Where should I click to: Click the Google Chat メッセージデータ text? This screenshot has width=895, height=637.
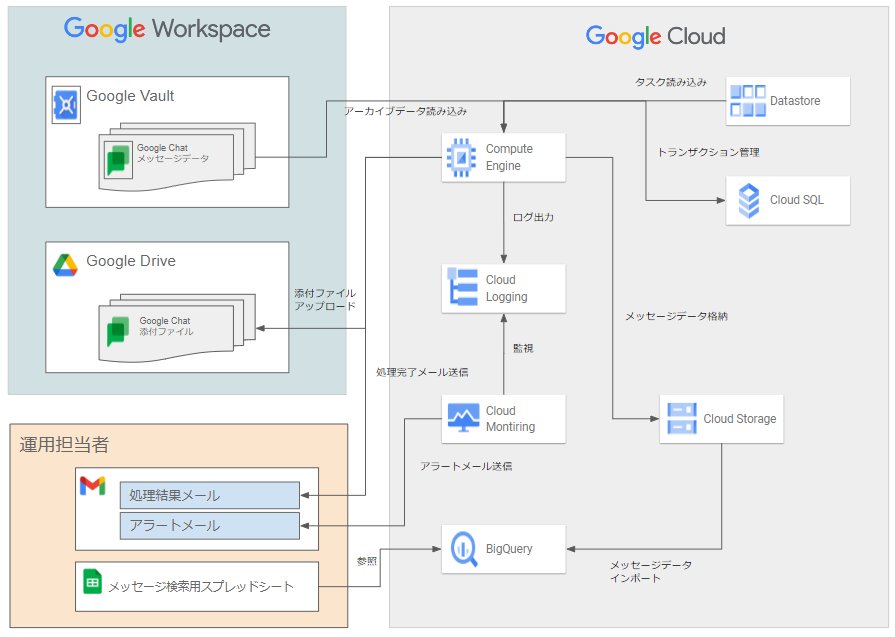tap(173, 153)
